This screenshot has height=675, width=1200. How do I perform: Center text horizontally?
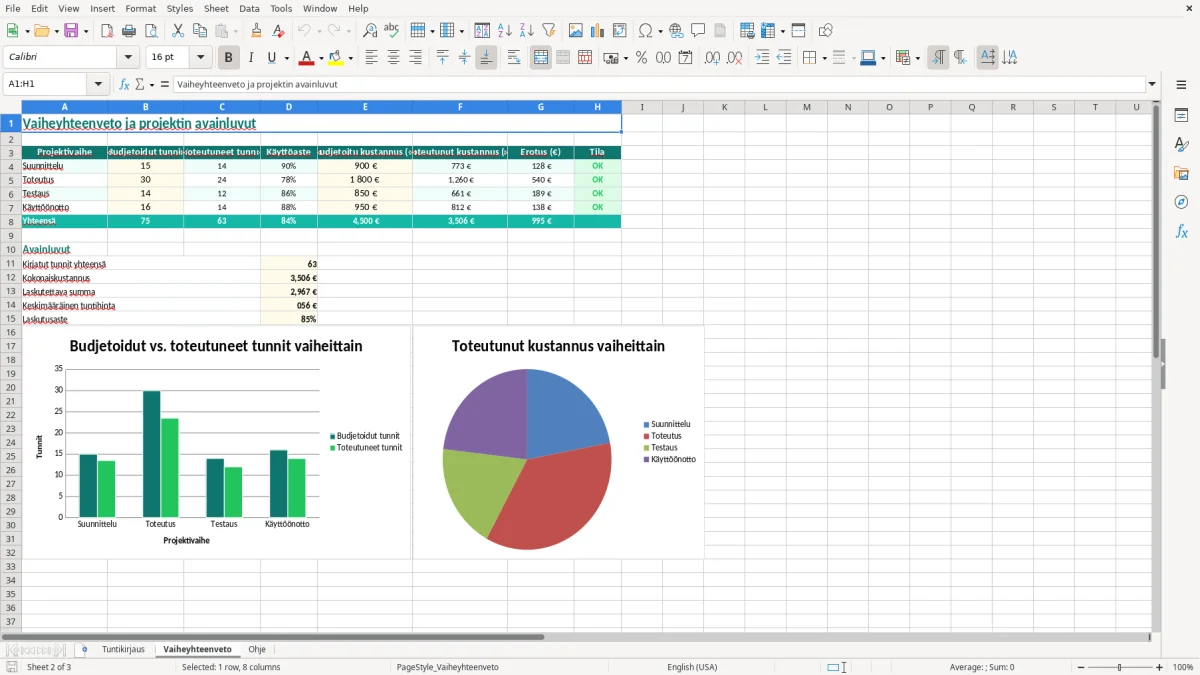click(x=393, y=58)
